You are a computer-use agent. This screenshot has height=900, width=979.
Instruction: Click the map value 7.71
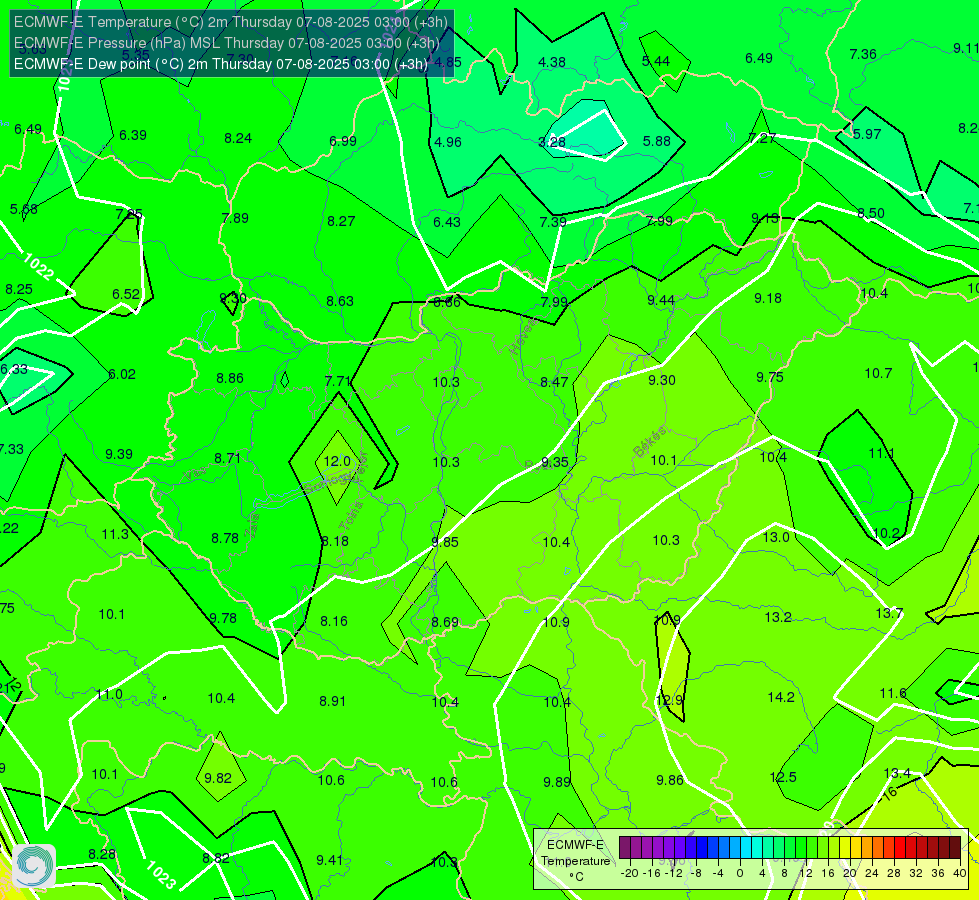click(338, 381)
